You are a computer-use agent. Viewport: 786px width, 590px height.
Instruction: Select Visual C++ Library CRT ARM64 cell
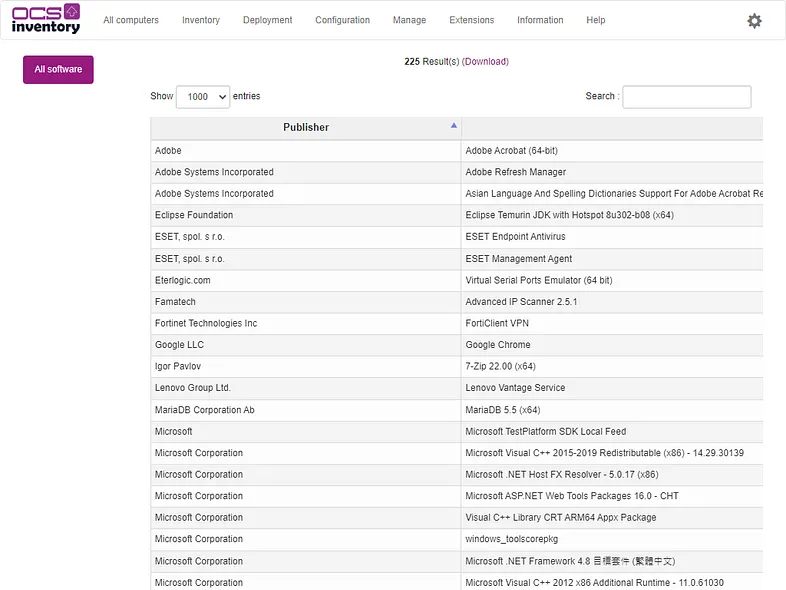point(612,518)
